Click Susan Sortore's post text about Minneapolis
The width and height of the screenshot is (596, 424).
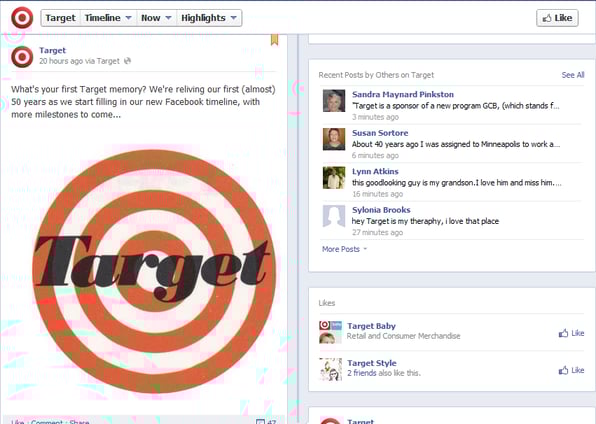(x=456, y=144)
